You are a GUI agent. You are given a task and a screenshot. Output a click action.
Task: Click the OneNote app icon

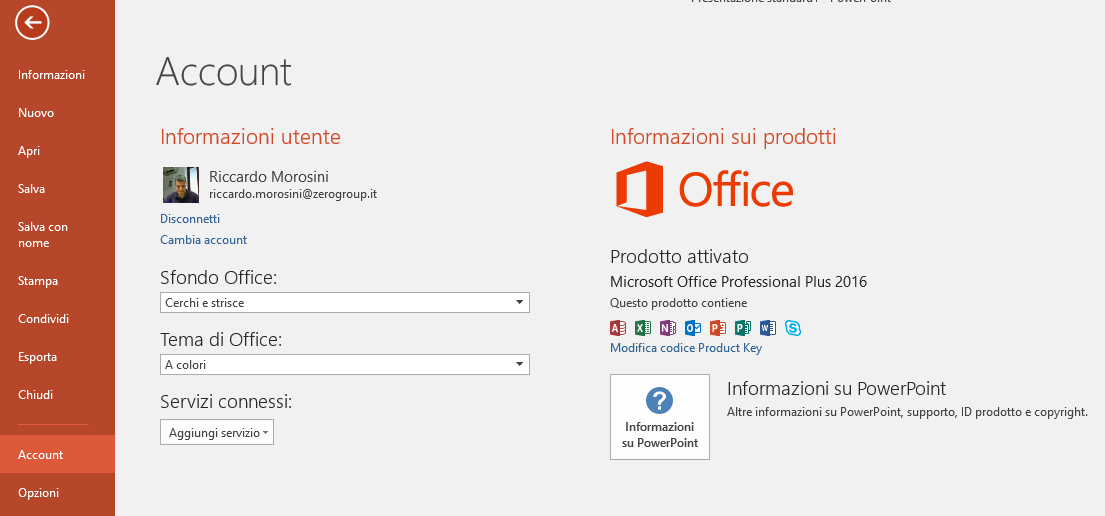(668, 328)
